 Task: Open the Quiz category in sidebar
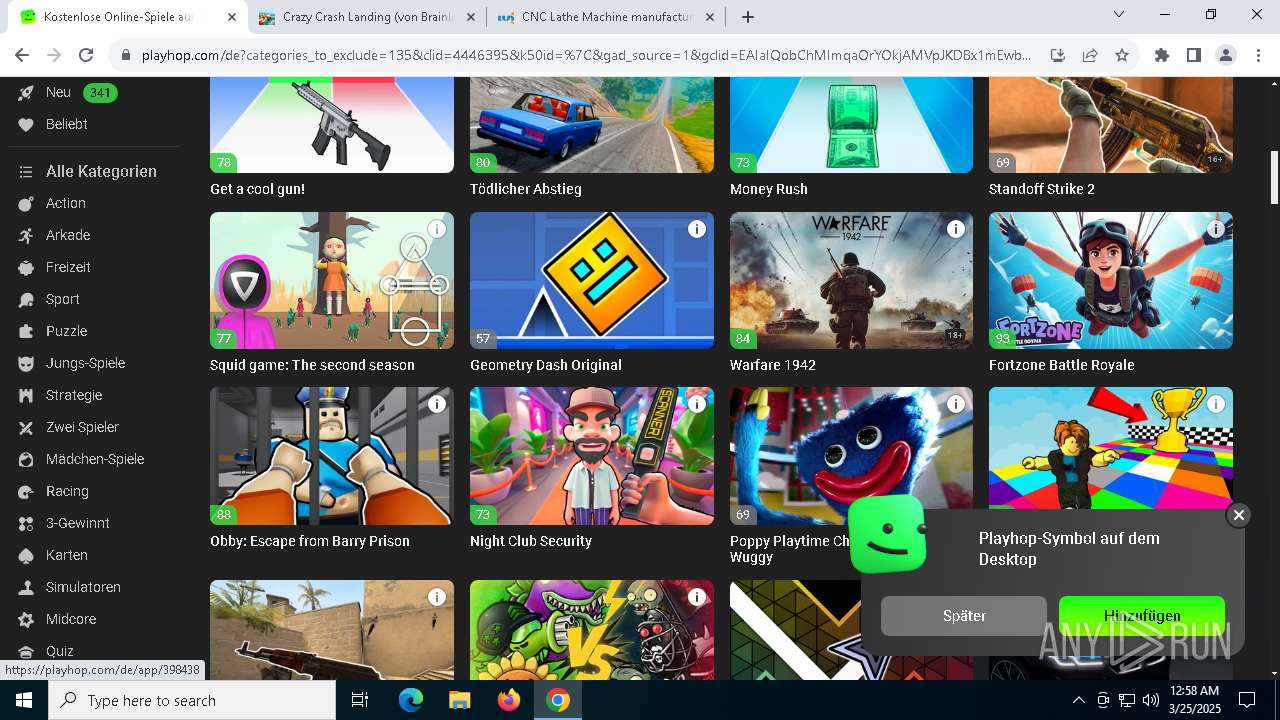click(60, 651)
